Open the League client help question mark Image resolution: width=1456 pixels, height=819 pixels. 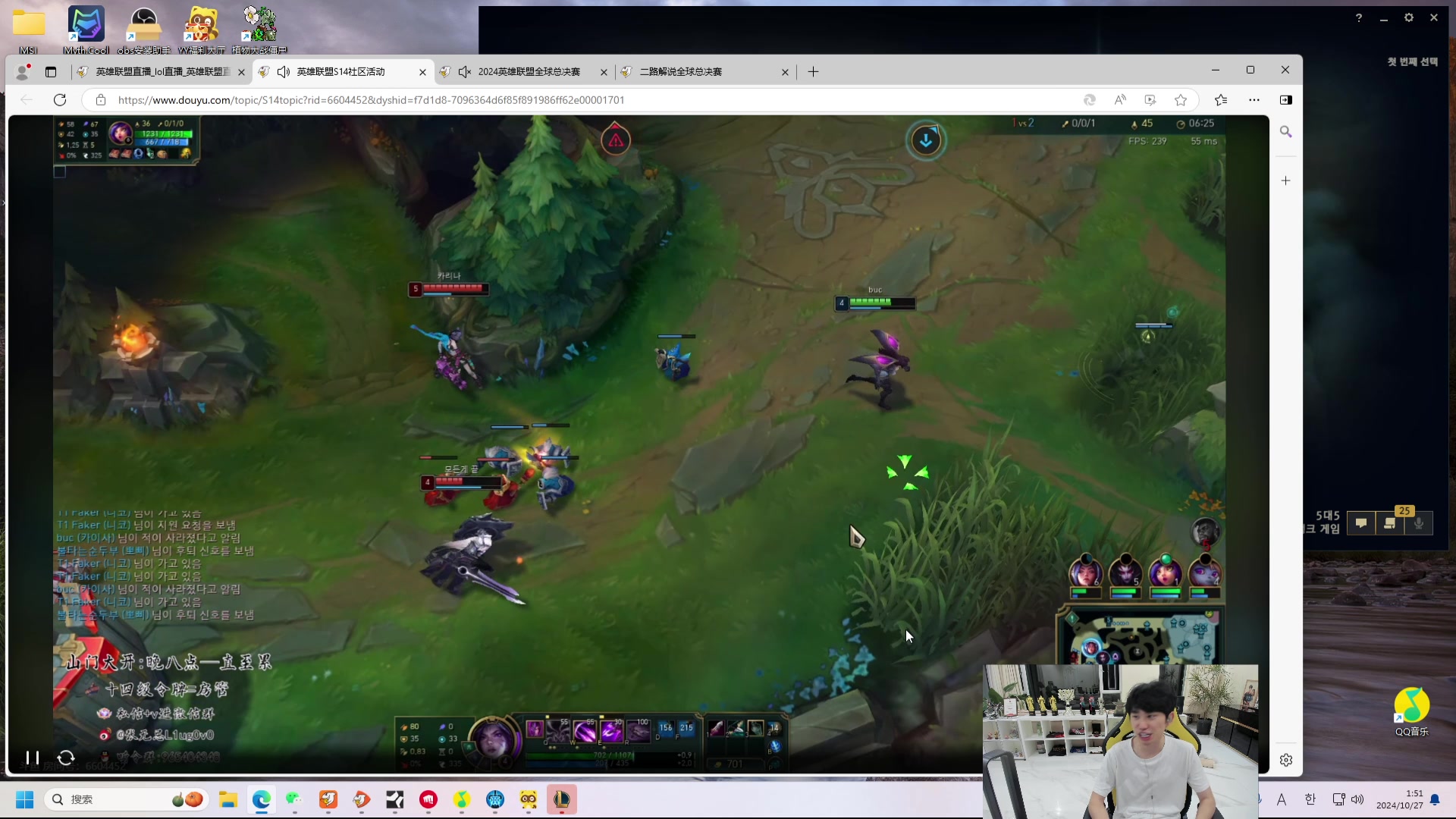[x=1359, y=17]
